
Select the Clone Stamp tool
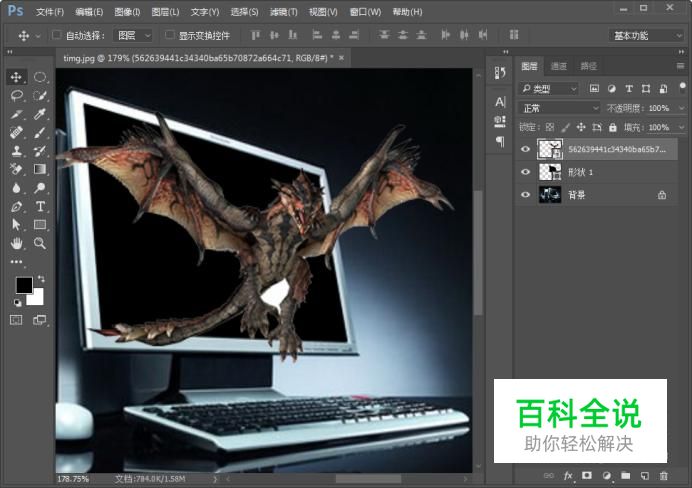[17, 151]
